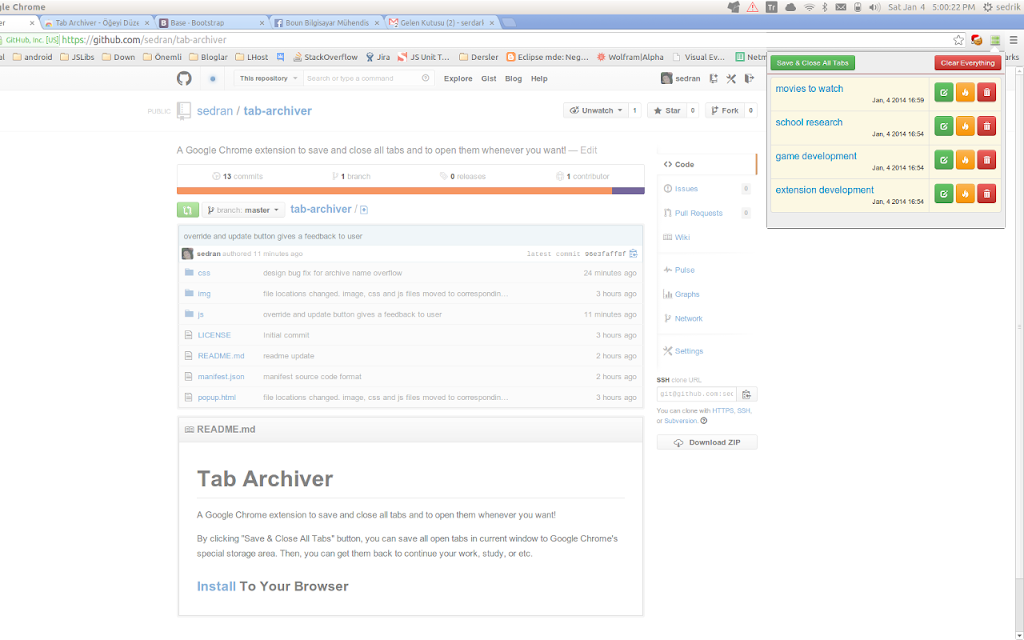Open the 'extension development' archive link
The height and width of the screenshot is (640, 1024).
click(x=824, y=190)
